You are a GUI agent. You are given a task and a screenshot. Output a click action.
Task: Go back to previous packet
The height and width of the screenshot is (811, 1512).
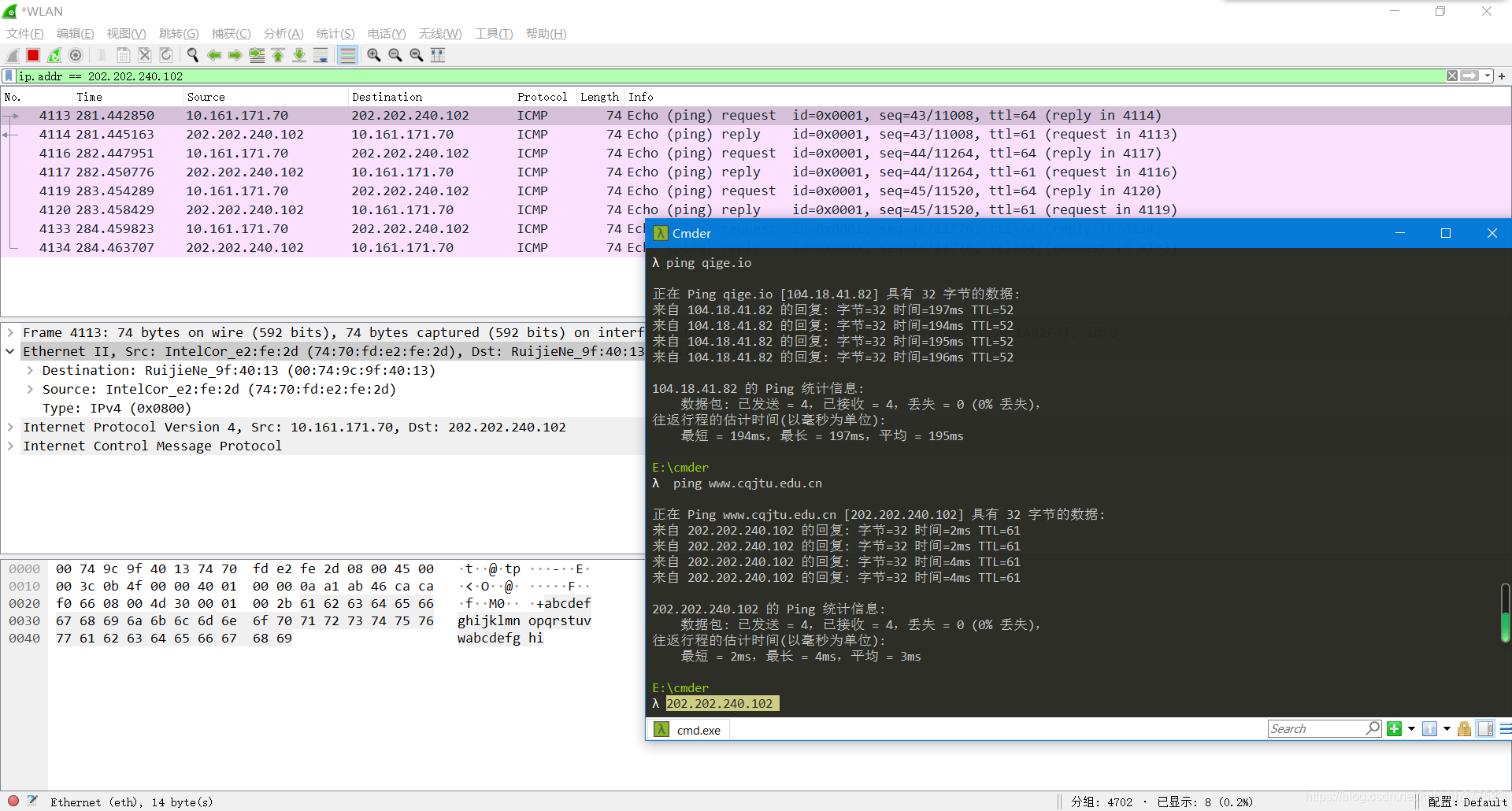(214, 55)
